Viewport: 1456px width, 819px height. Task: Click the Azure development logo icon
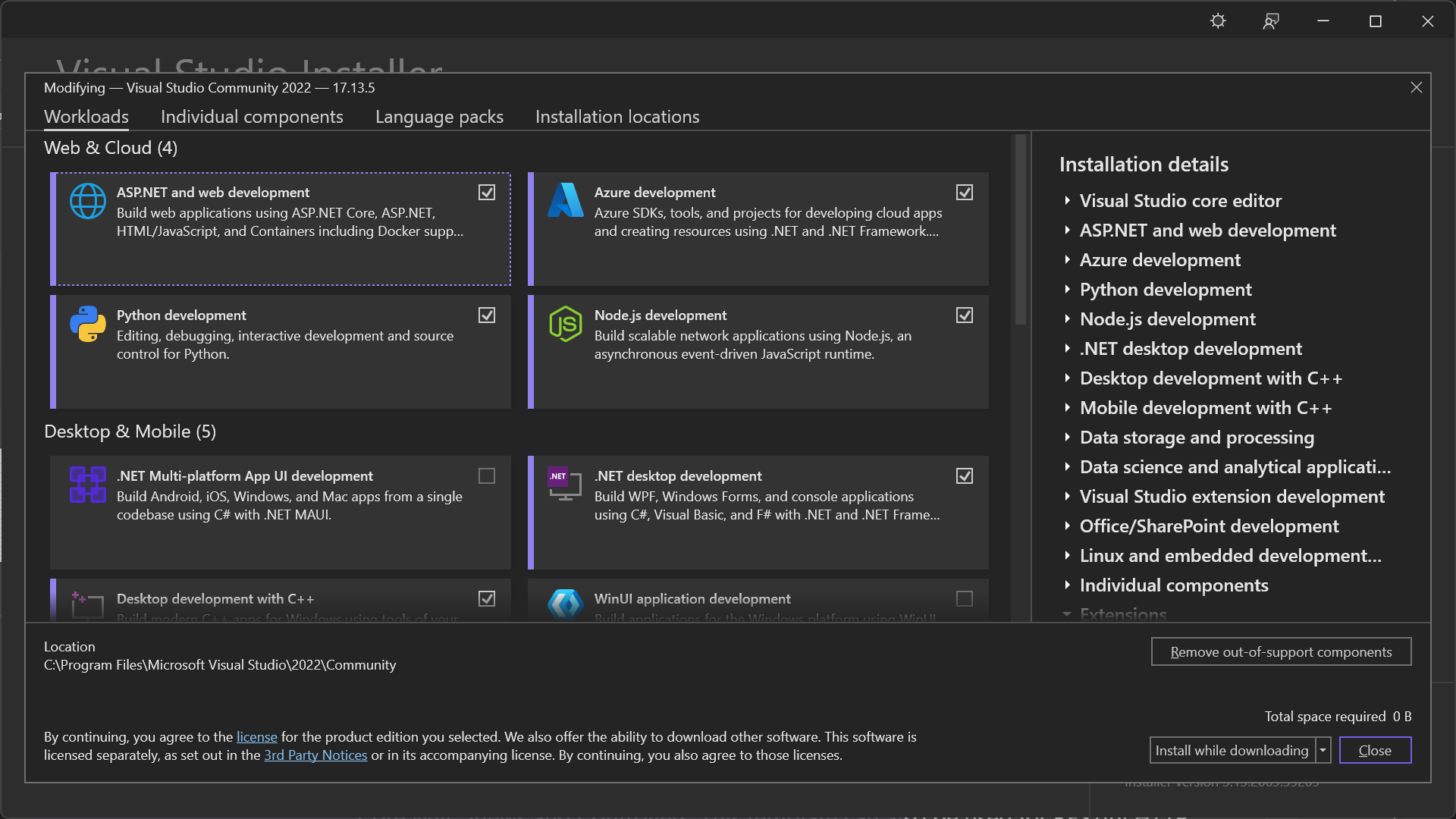coord(566,200)
